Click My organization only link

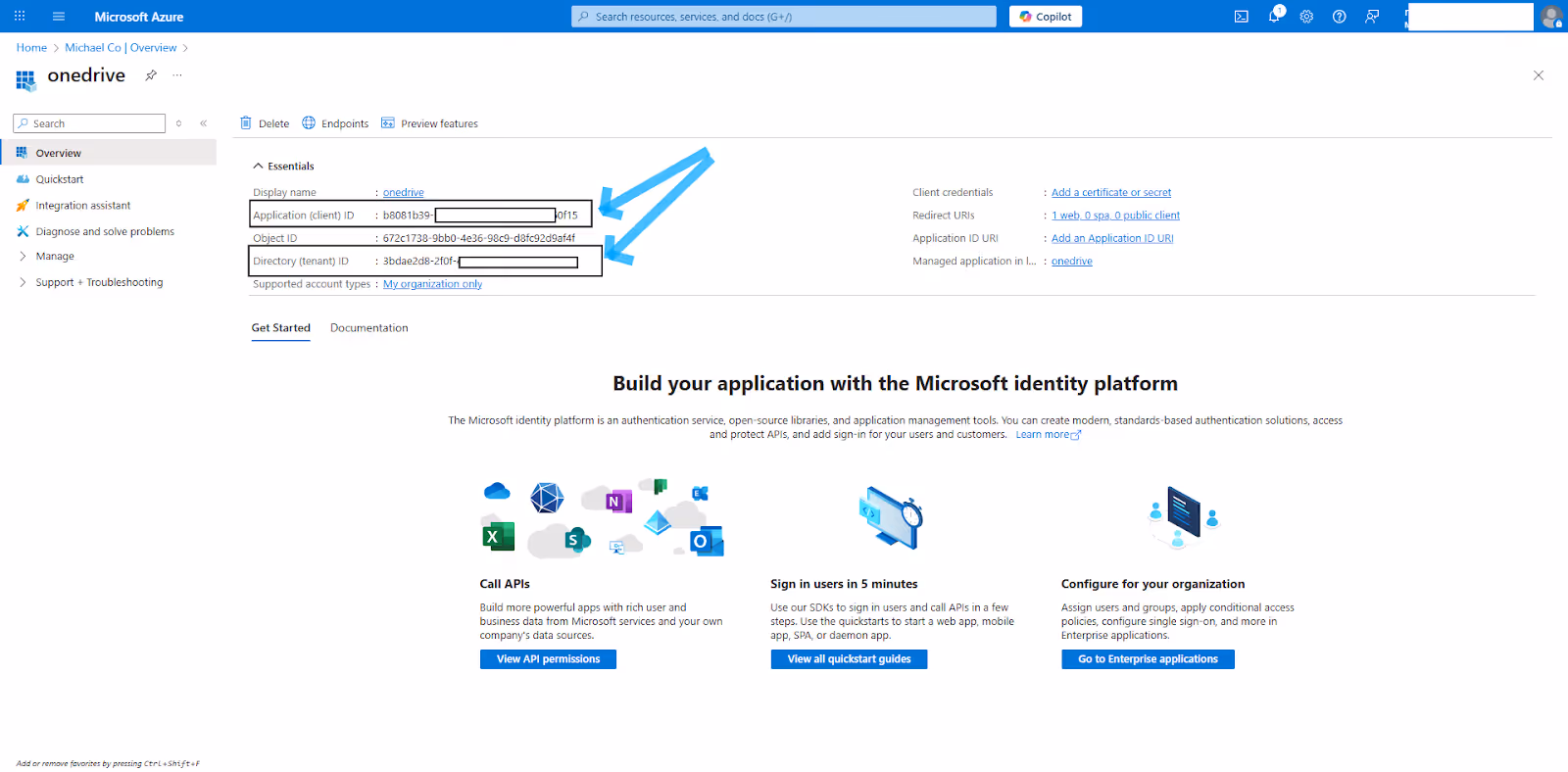[x=432, y=284]
